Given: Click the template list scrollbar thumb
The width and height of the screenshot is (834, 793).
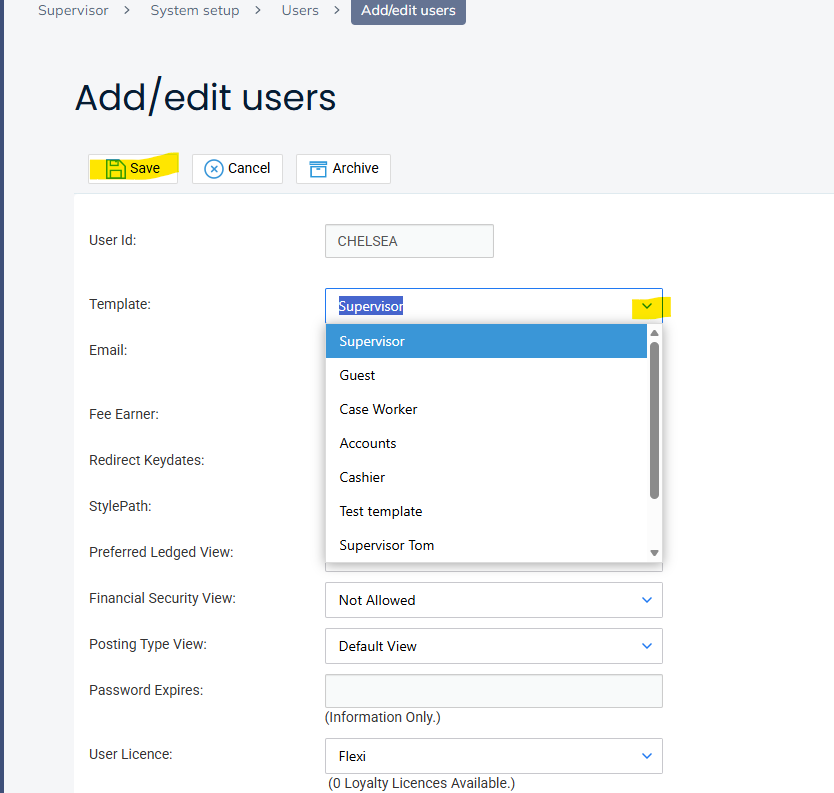Looking at the screenshot, I should pos(654,420).
